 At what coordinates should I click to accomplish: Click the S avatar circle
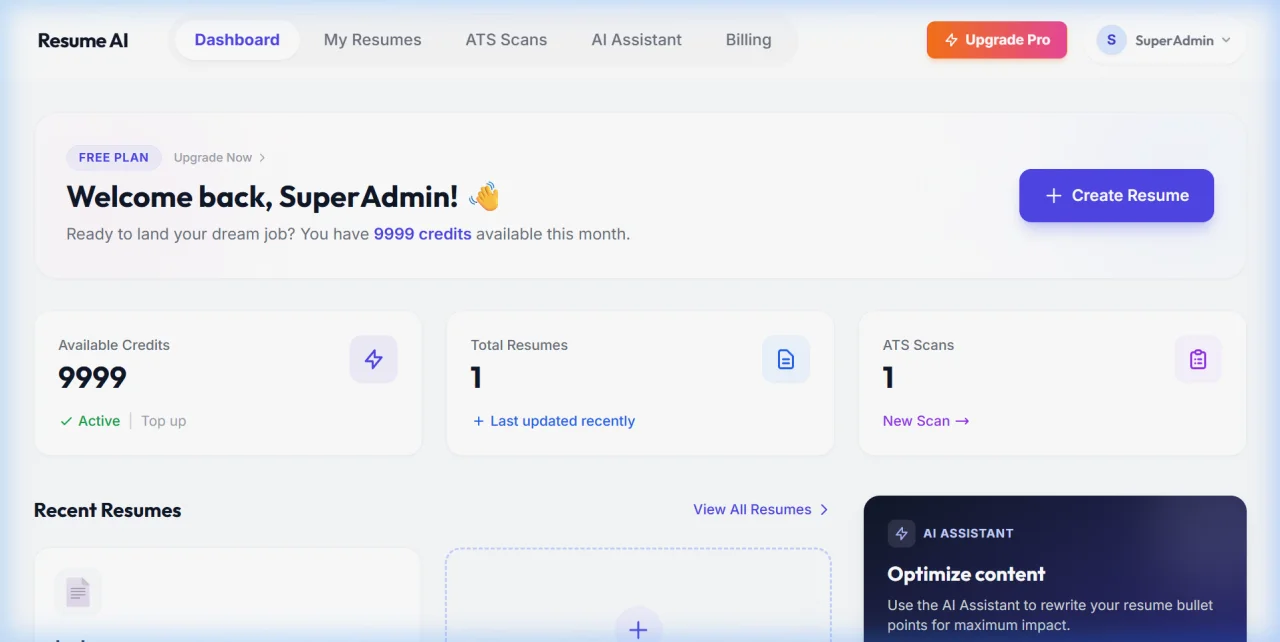coord(1111,40)
